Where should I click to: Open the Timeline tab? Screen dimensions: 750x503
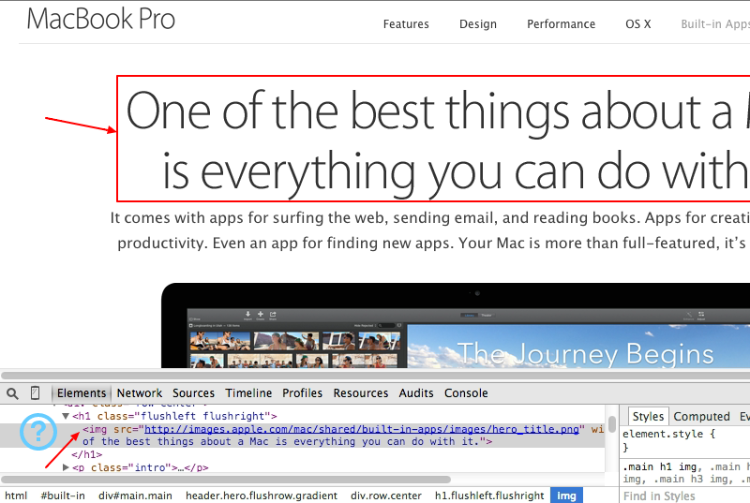click(x=248, y=393)
